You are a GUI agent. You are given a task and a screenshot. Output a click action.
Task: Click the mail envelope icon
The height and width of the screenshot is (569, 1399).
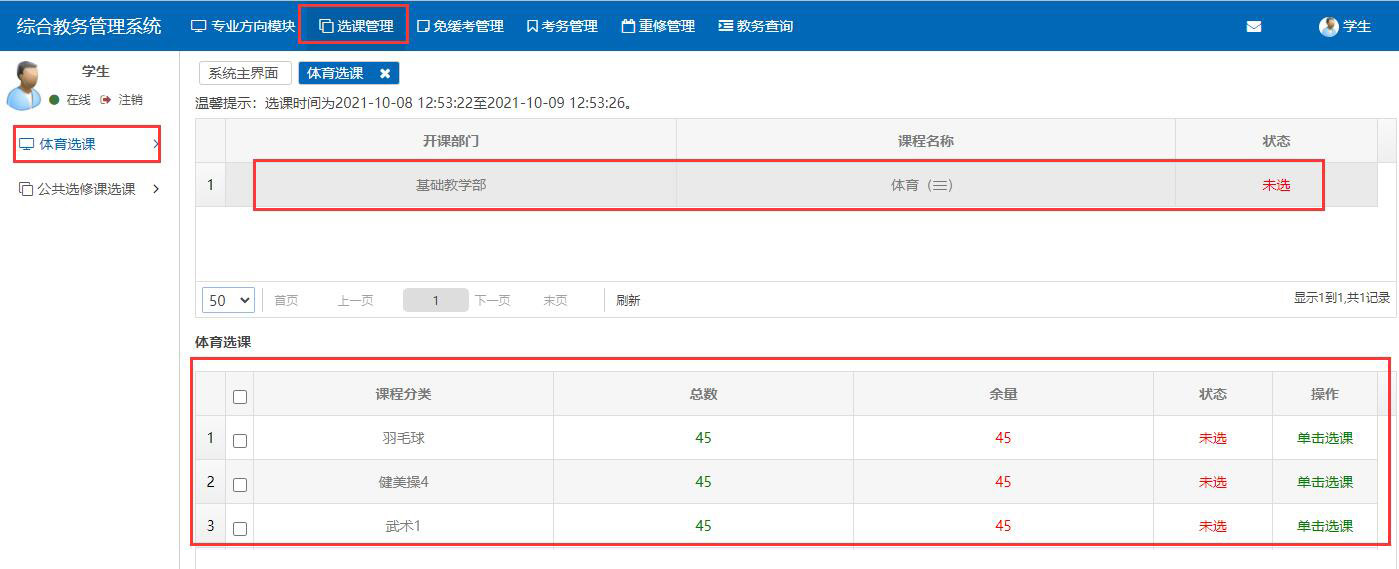coord(1253,27)
